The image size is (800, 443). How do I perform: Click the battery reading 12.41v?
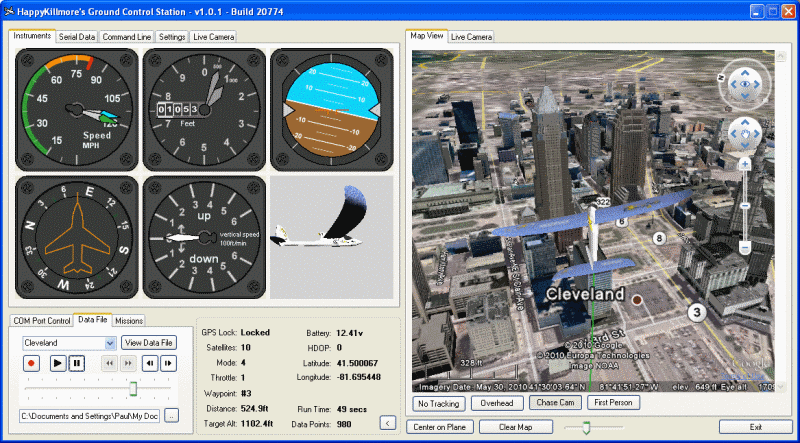(x=349, y=333)
